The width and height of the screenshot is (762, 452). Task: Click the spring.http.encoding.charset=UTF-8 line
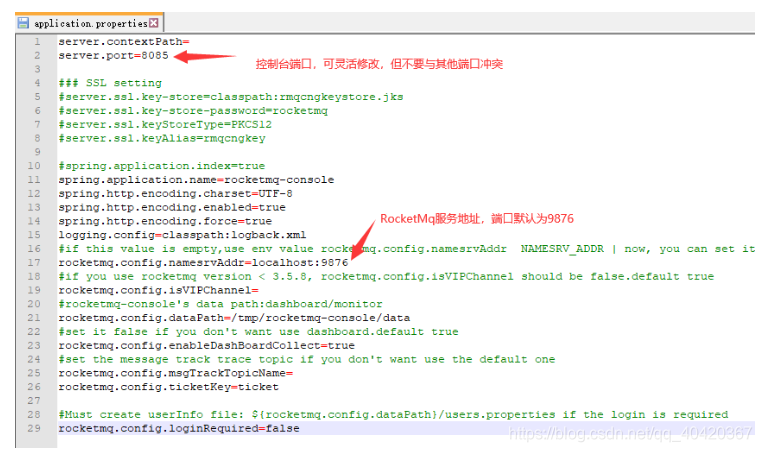pyautogui.click(x=175, y=193)
